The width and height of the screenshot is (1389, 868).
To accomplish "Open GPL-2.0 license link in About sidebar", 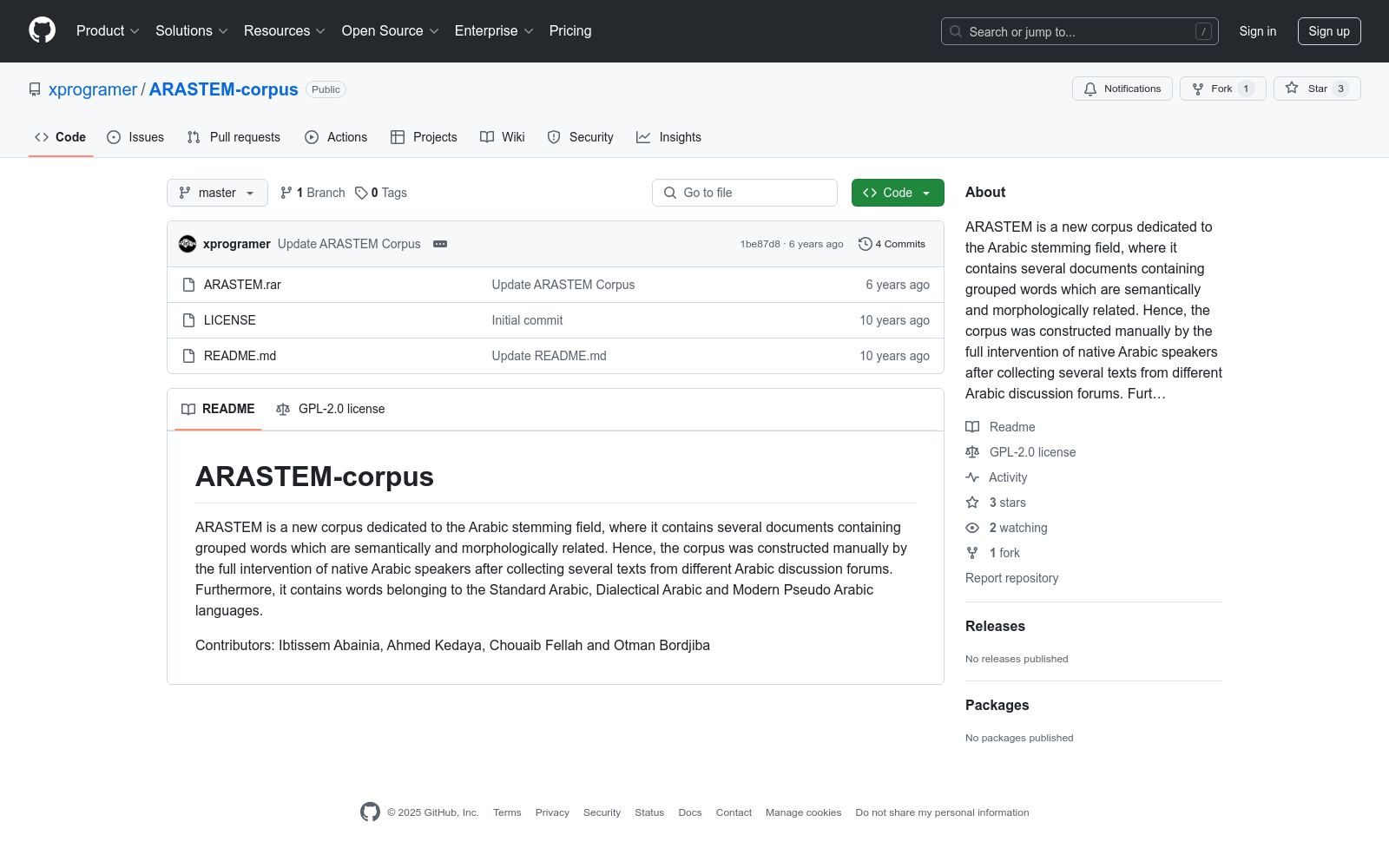I will 1021,452.
